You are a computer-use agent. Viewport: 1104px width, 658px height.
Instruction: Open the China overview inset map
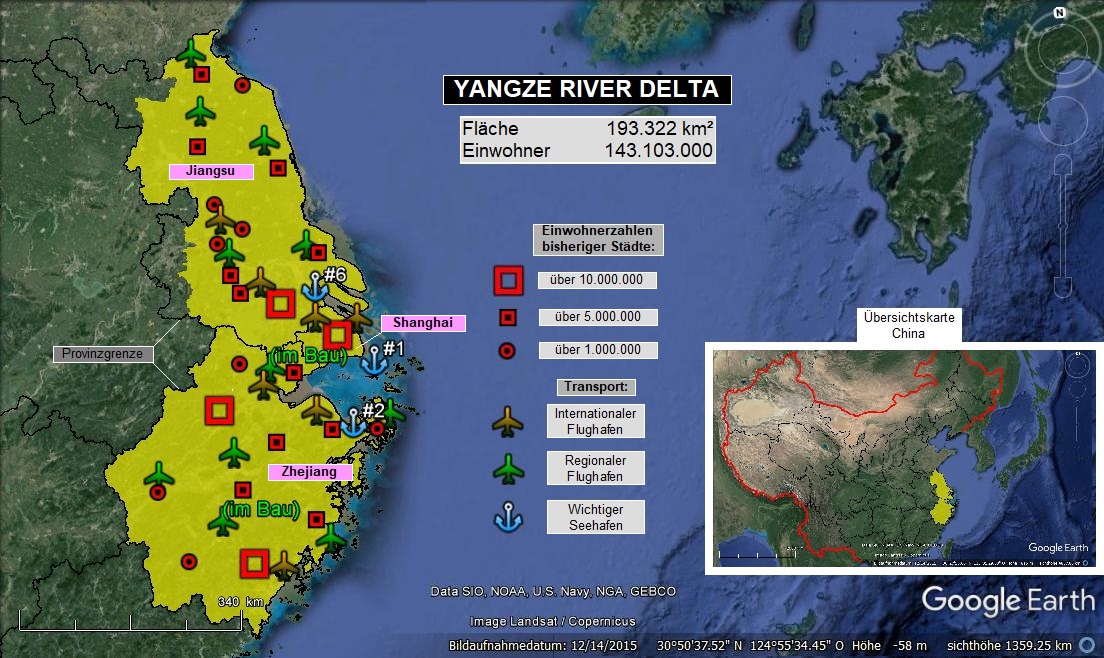tap(905, 457)
